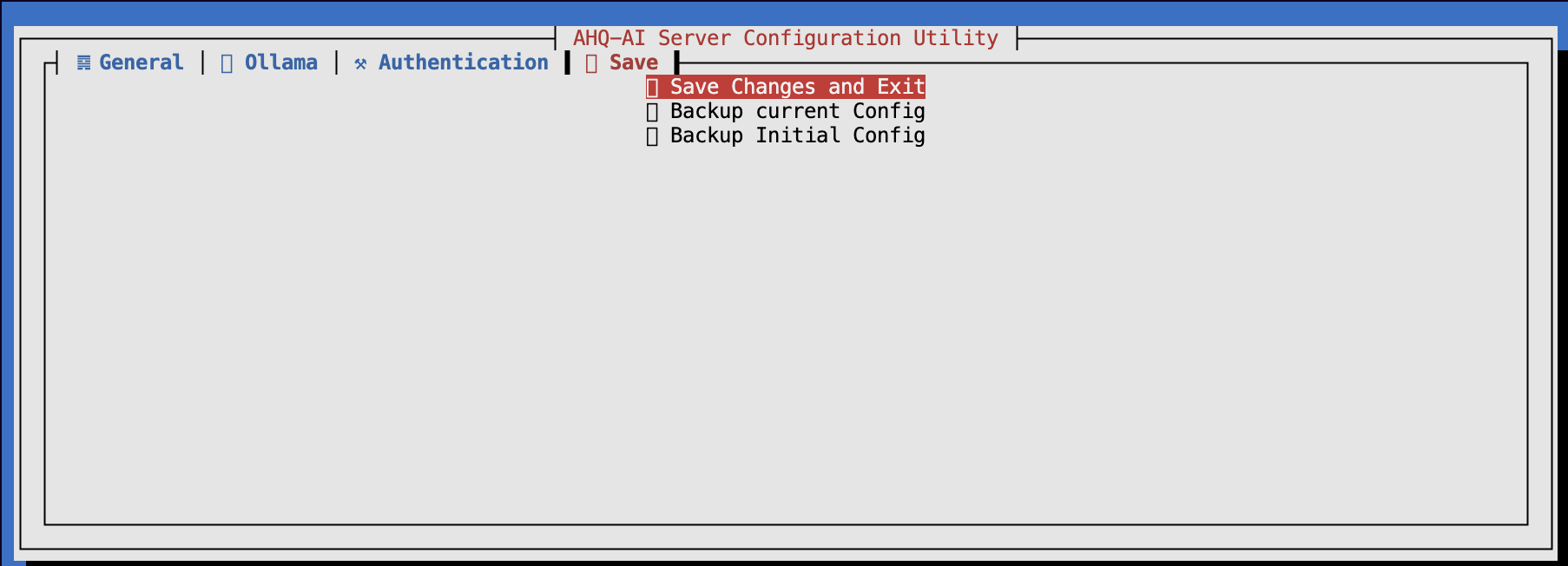Switch to the General tab

pos(141,63)
